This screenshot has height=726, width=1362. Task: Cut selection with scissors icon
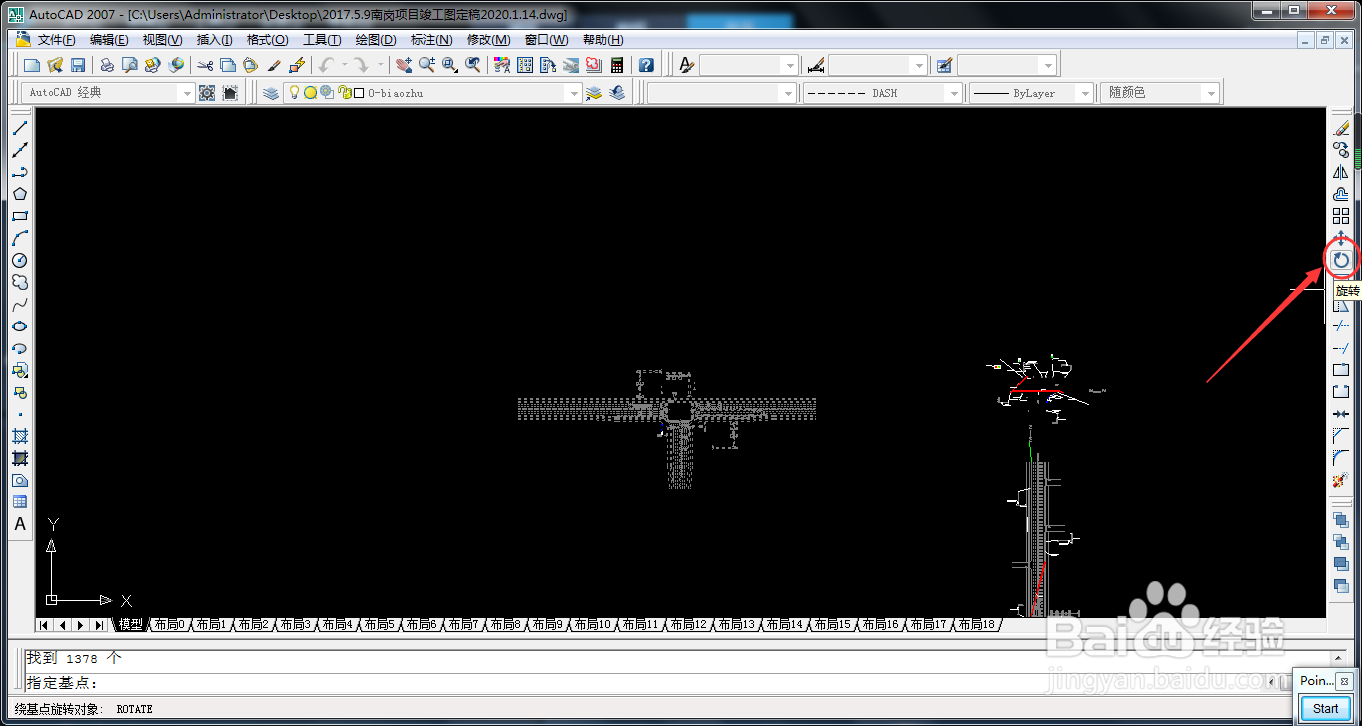[205, 65]
